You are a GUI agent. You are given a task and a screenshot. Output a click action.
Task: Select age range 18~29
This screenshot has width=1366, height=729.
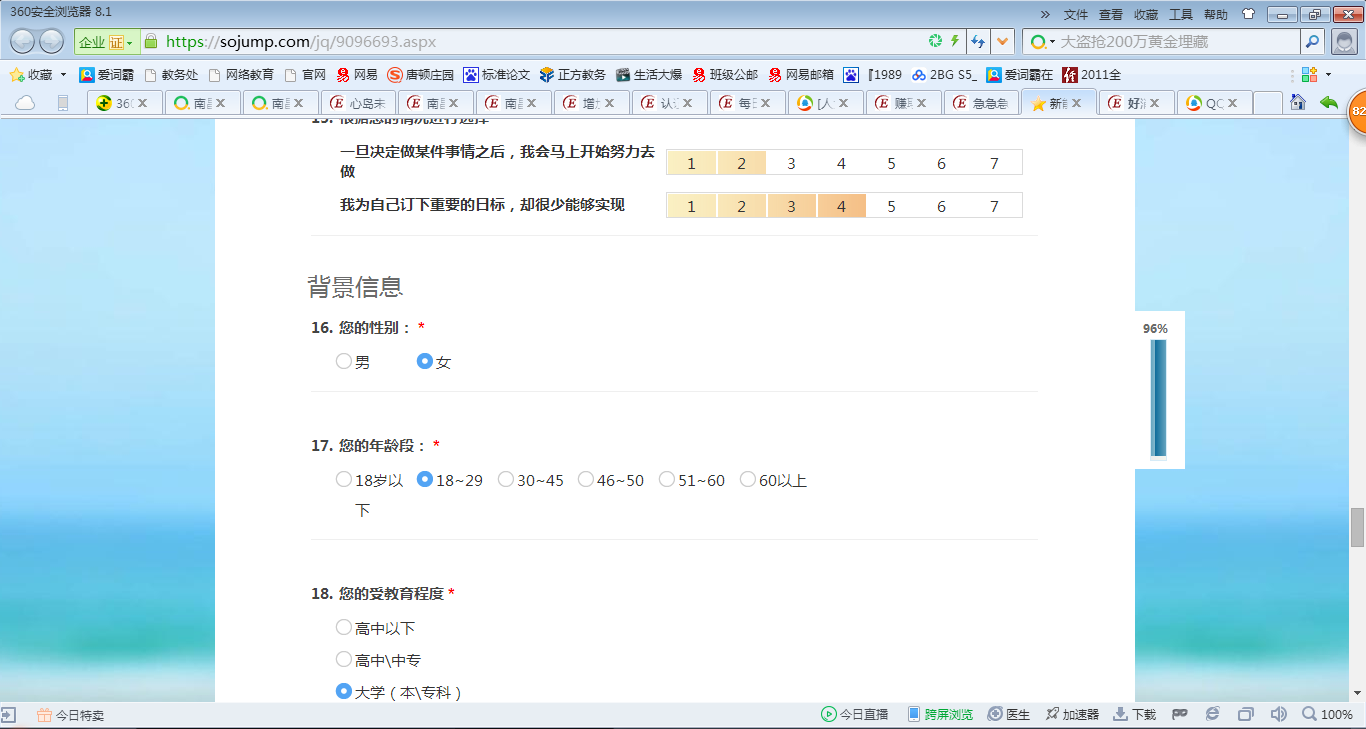[425, 479]
